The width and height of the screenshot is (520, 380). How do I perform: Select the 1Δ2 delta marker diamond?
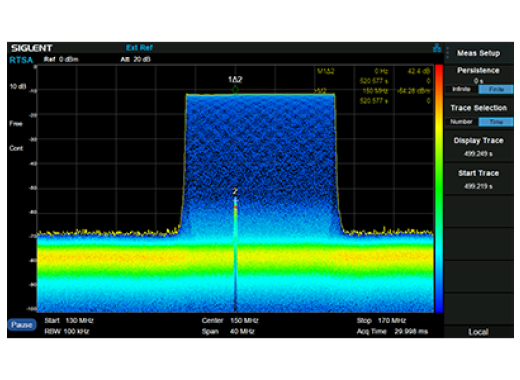[x=235, y=89]
